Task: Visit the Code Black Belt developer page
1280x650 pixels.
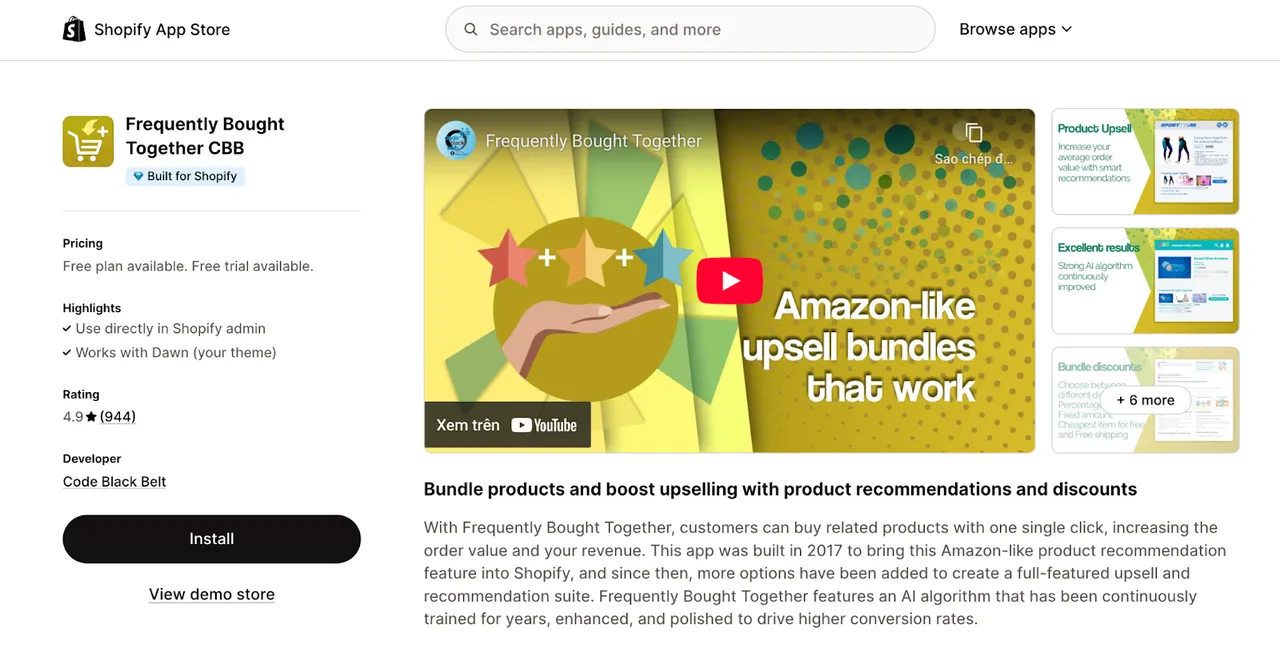Action: (115, 482)
